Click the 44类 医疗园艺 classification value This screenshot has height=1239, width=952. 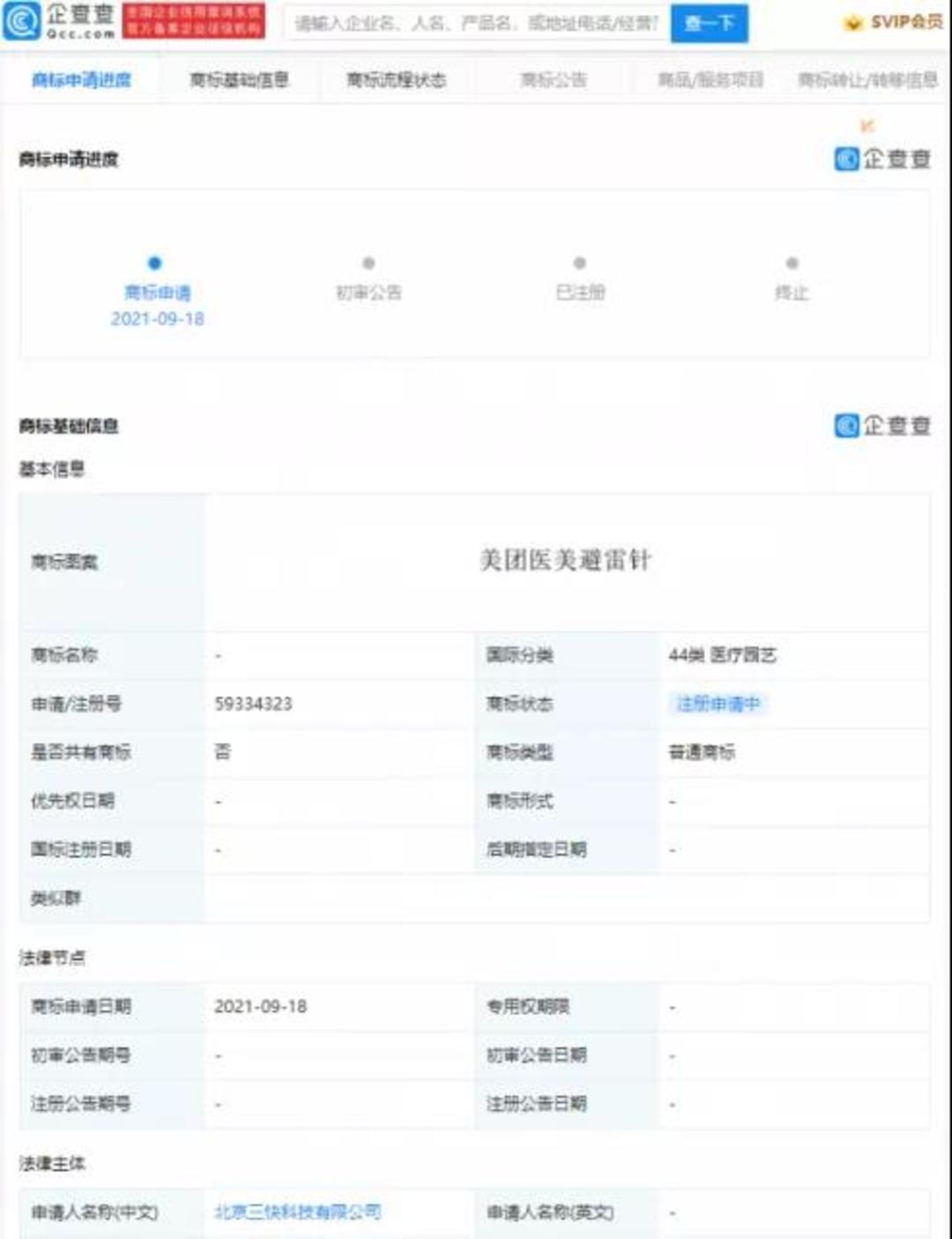[x=722, y=655]
